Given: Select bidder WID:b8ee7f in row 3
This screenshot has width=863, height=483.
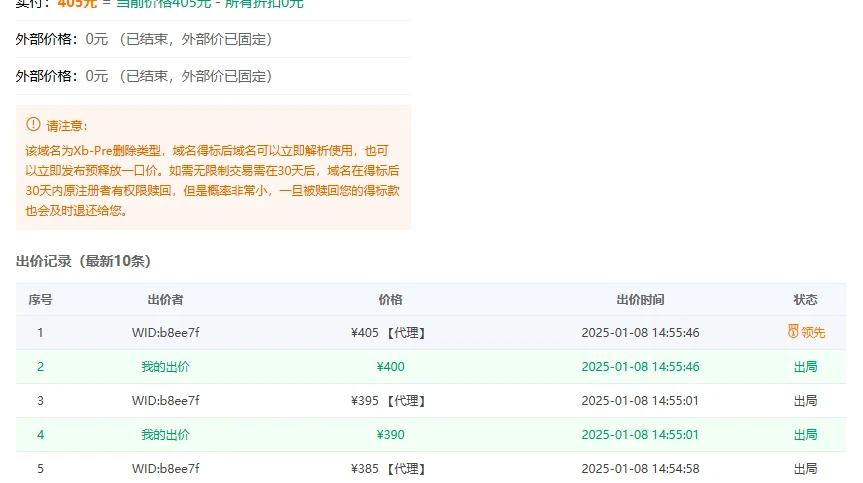Looking at the screenshot, I should click(165, 400).
